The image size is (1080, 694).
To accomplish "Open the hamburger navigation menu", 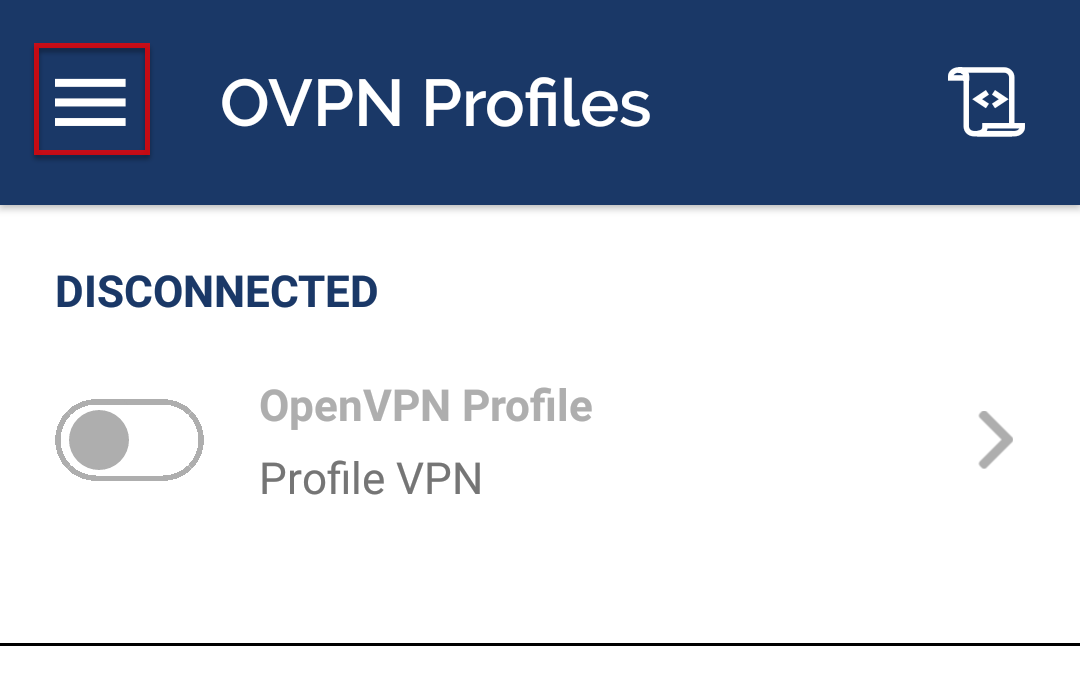I will 91,101.
